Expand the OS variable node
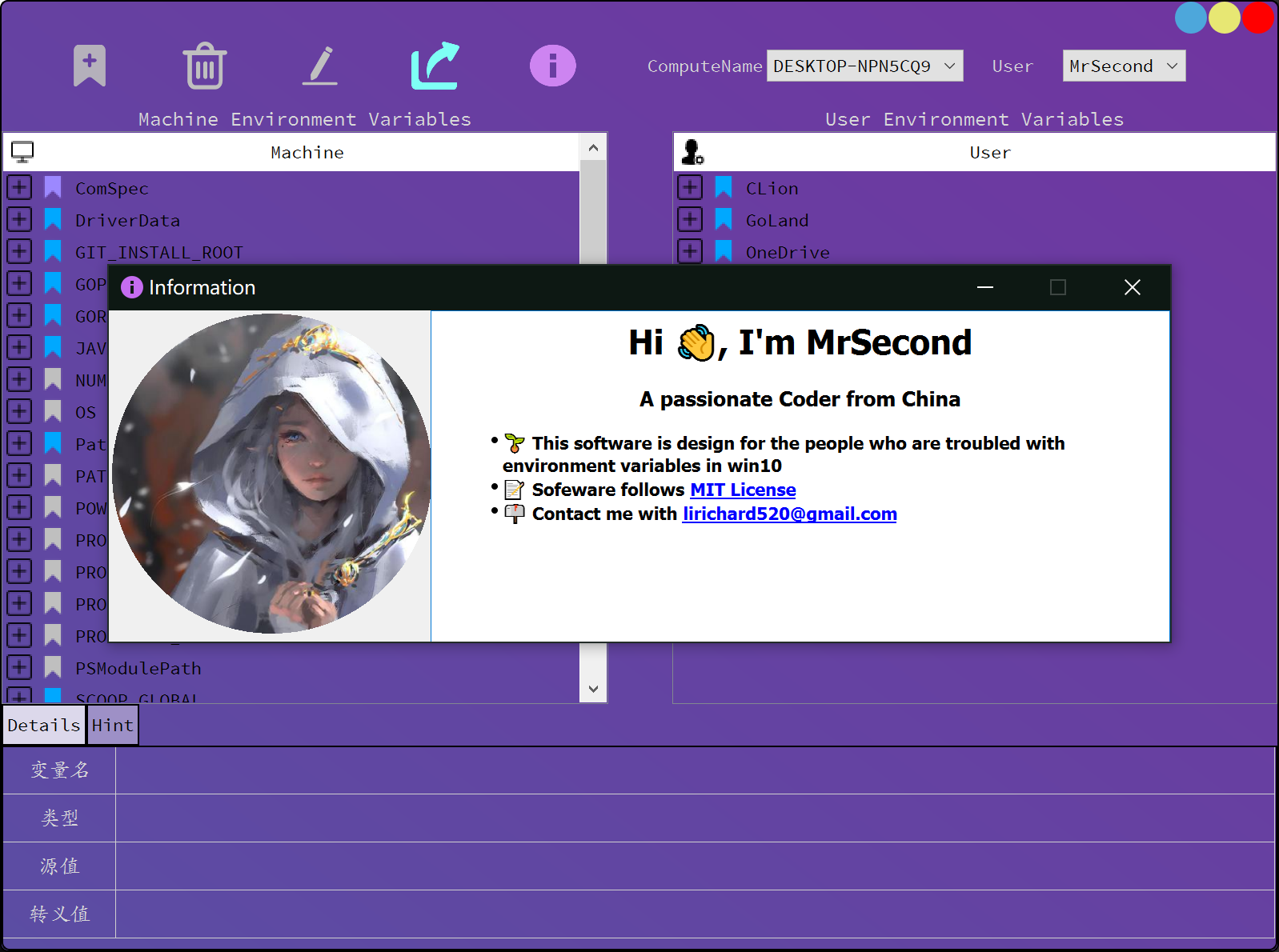1279x952 pixels. [x=19, y=411]
